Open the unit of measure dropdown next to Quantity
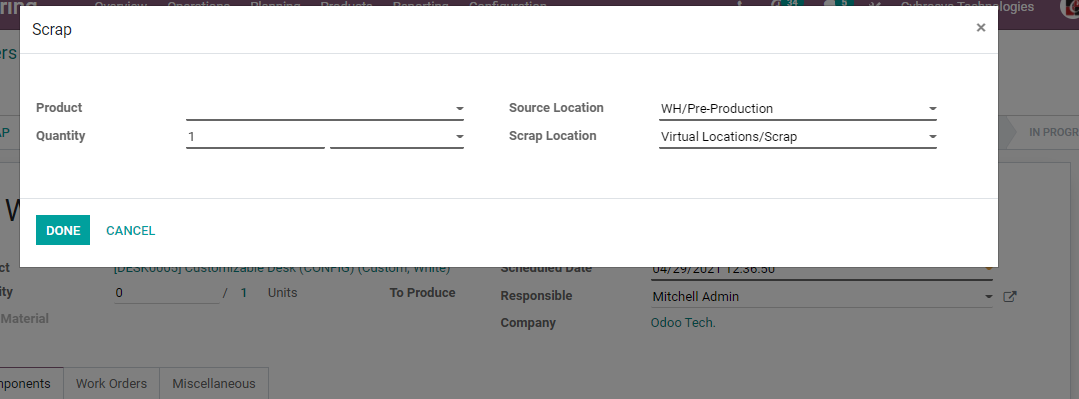 [x=397, y=137]
